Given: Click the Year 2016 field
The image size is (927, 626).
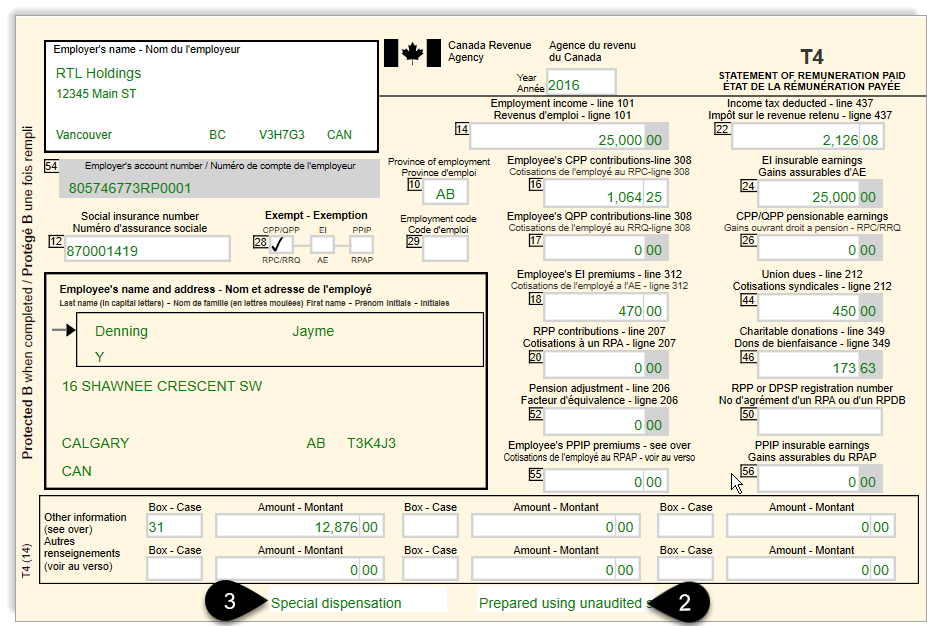Looking at the screenshot, I should click(x=580, y=81).
